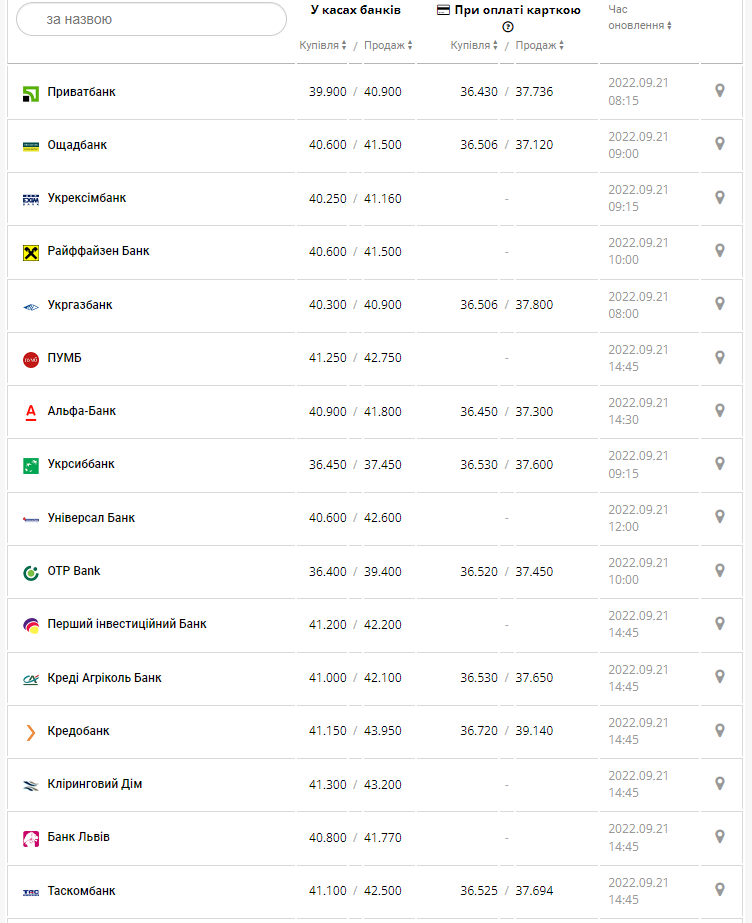Show Кредобанк branches via map pin
Viewport: 752px width, 923px height.
coord(719,730)
